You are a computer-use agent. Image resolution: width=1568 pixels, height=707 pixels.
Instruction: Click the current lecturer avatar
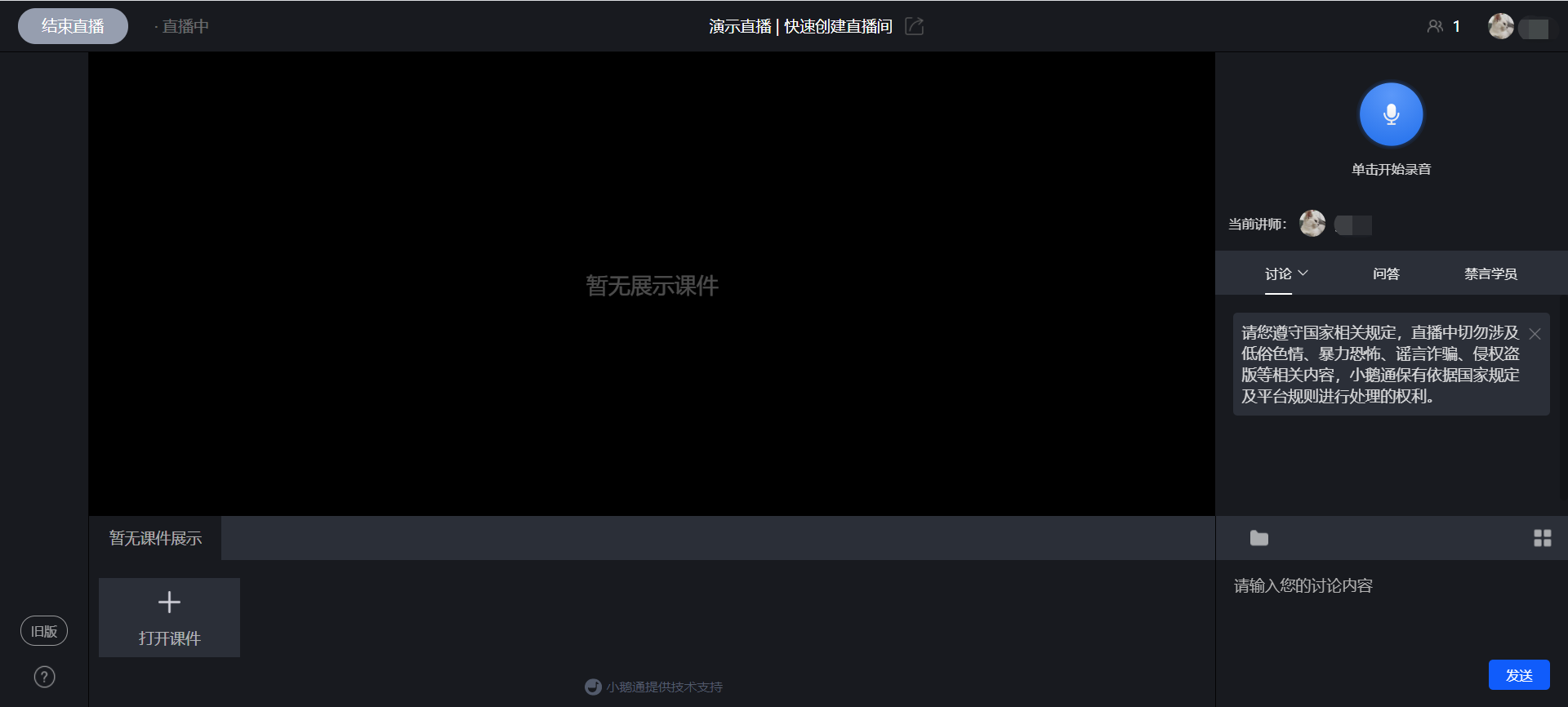(1312, 224)
